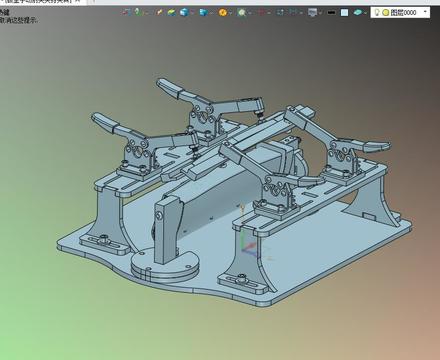
Task: Click the yellow circle layer status indicator
Action: click(x=386, y=13)
